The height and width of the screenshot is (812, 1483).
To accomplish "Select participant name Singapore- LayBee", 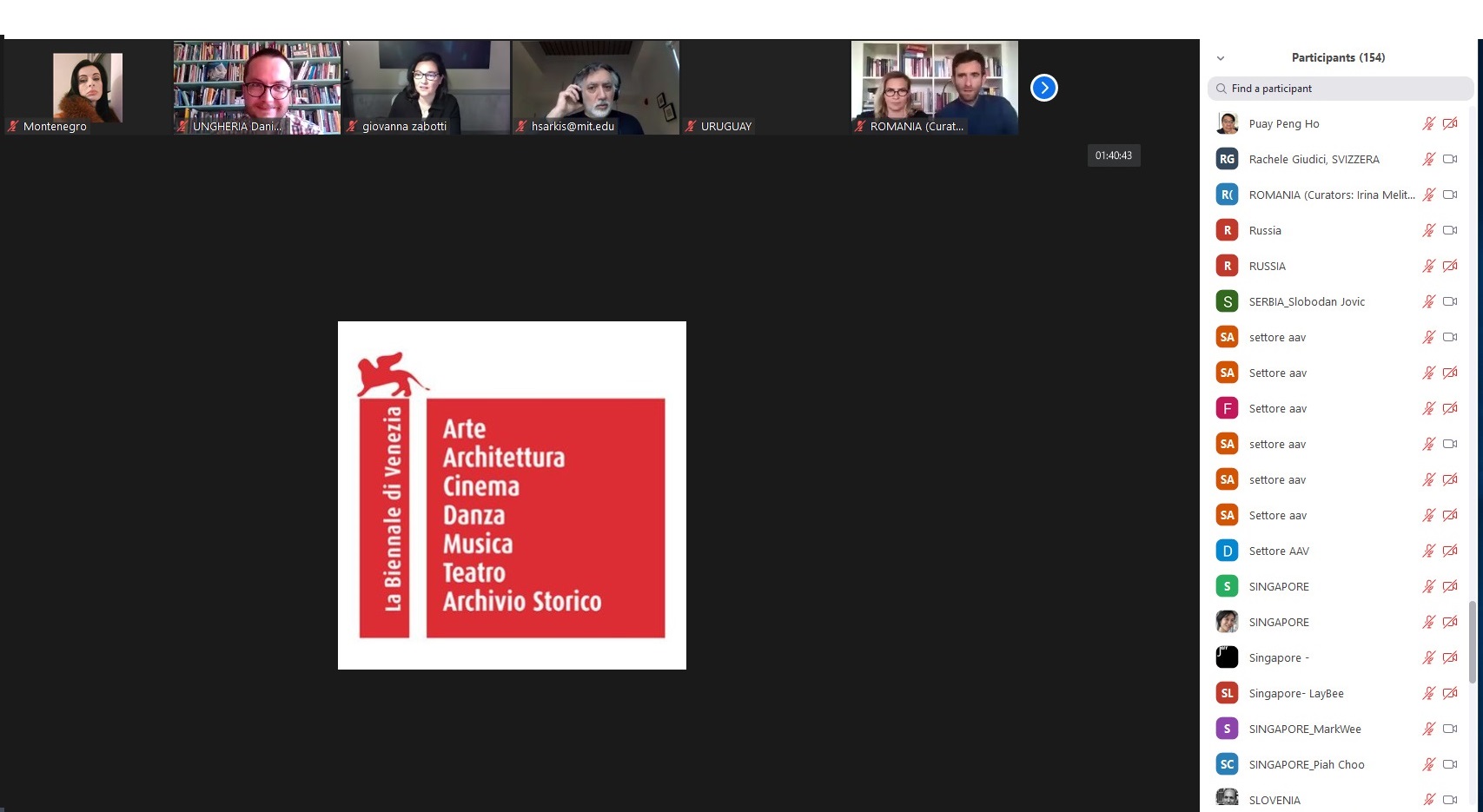I will click(x=1296, y=694).
